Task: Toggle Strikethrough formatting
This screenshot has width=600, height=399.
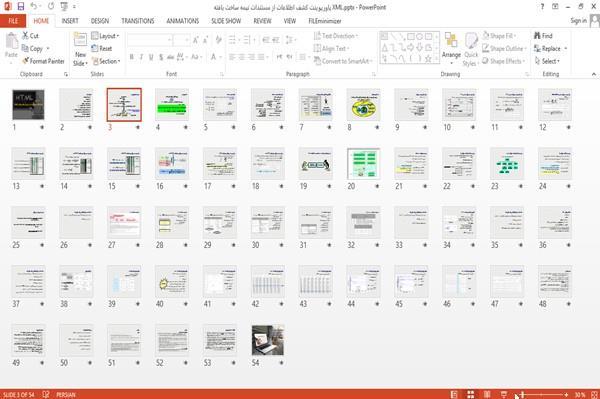Action: [170, 57]
